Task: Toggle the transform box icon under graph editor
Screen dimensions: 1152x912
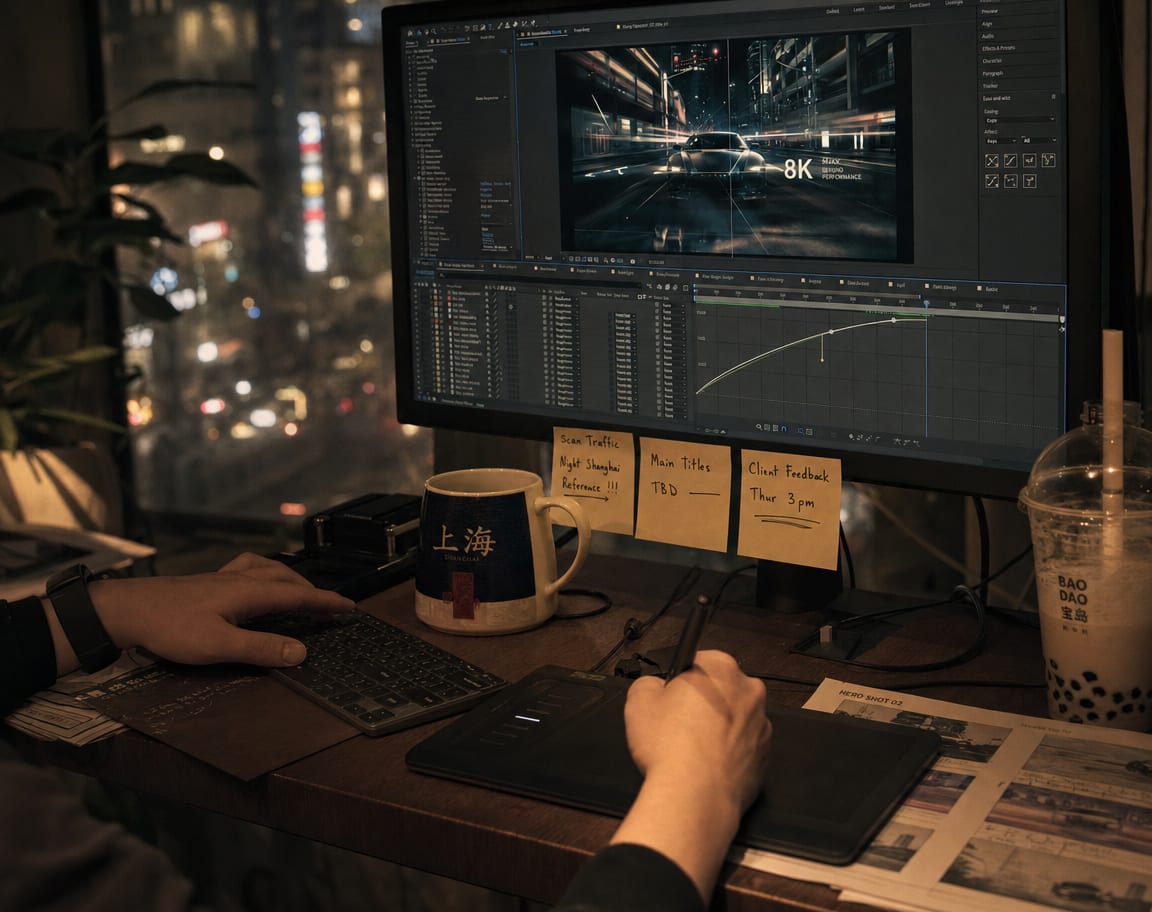Action: (775, 428)
